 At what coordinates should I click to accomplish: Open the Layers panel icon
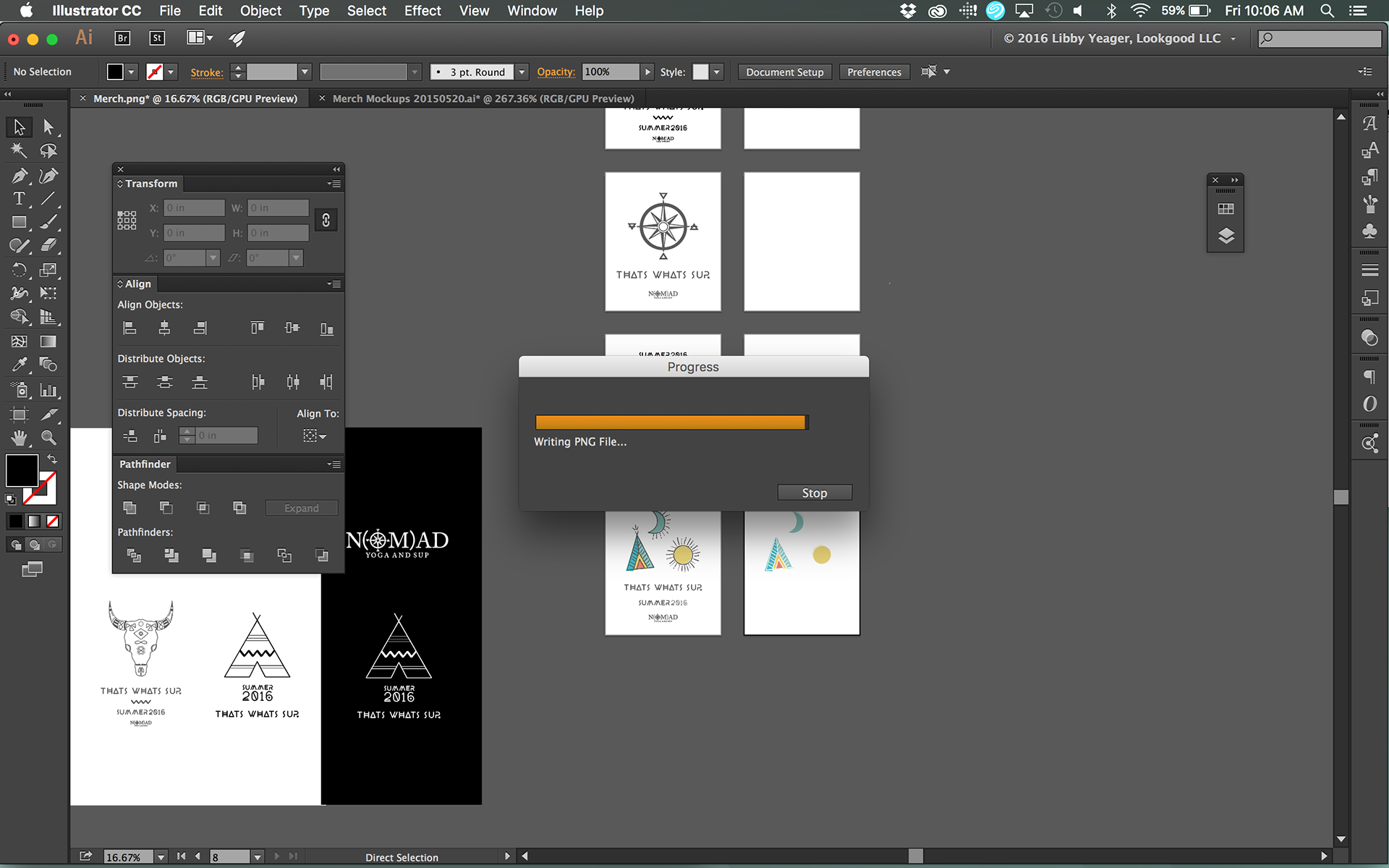click(1226, 236)
